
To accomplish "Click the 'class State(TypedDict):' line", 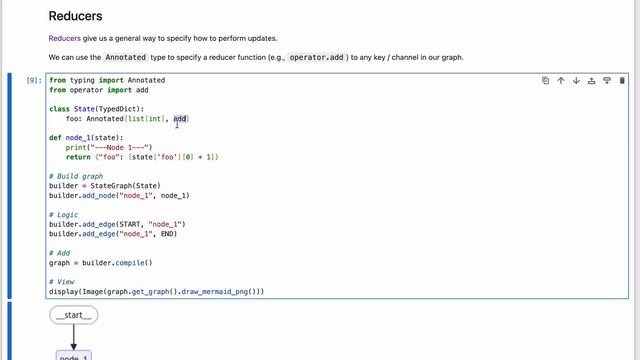I will click(x=96, y=109).
